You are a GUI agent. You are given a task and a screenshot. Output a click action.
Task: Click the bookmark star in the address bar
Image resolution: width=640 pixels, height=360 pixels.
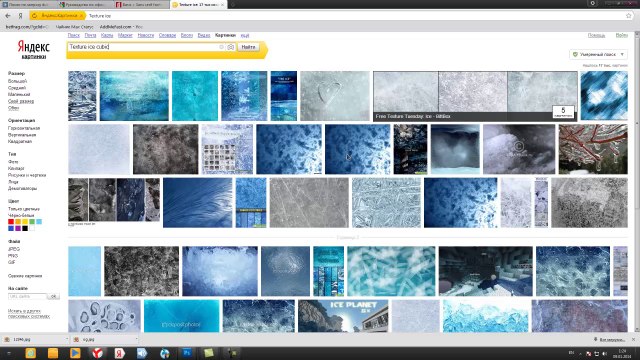pyautogui.click(x=629, y=16)
